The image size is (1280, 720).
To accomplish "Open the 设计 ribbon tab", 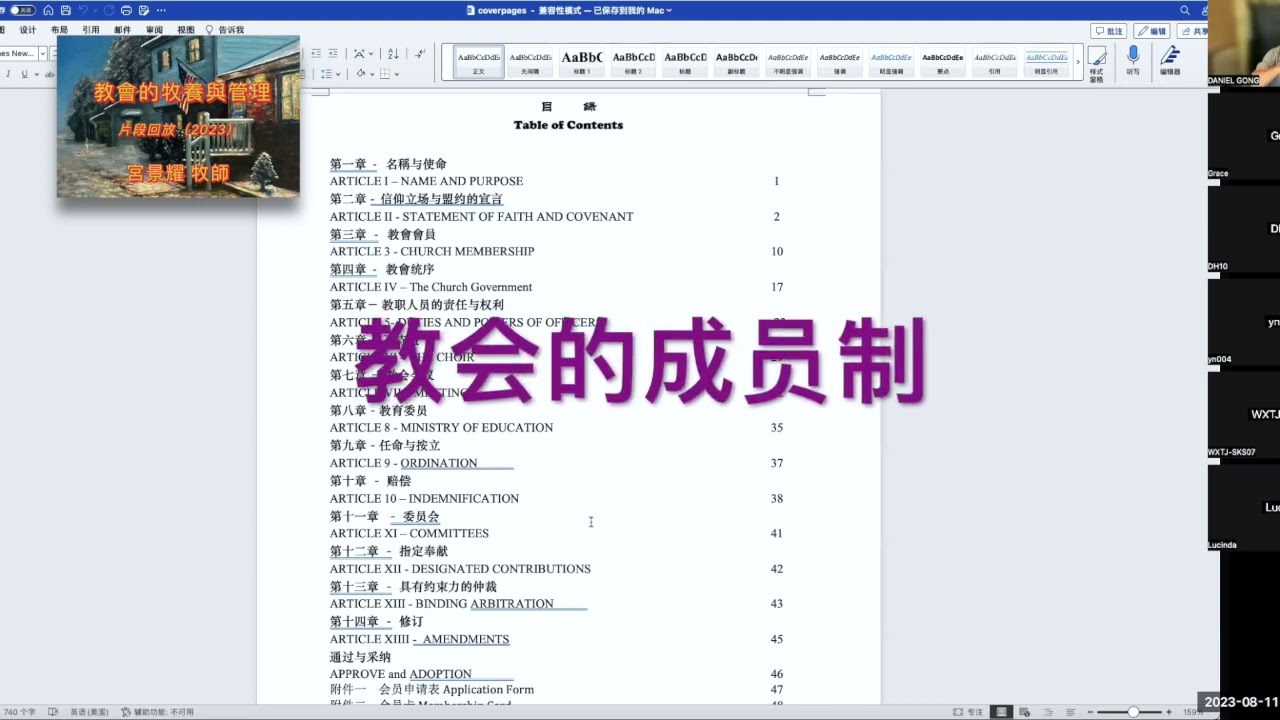I will click(x=28, y=30).
